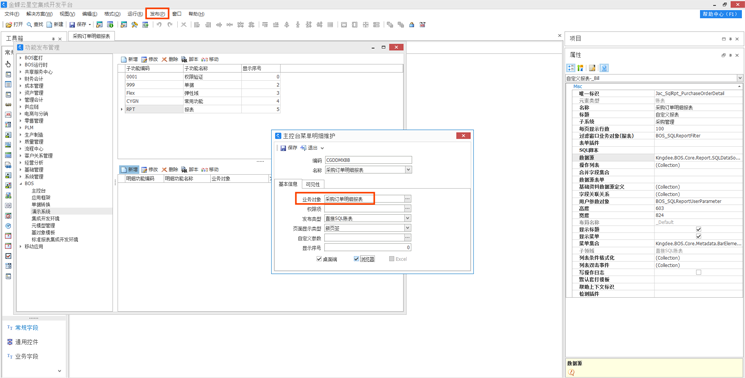Click 脚本 in the lower detail toolbar

click(x=190, y=170)
